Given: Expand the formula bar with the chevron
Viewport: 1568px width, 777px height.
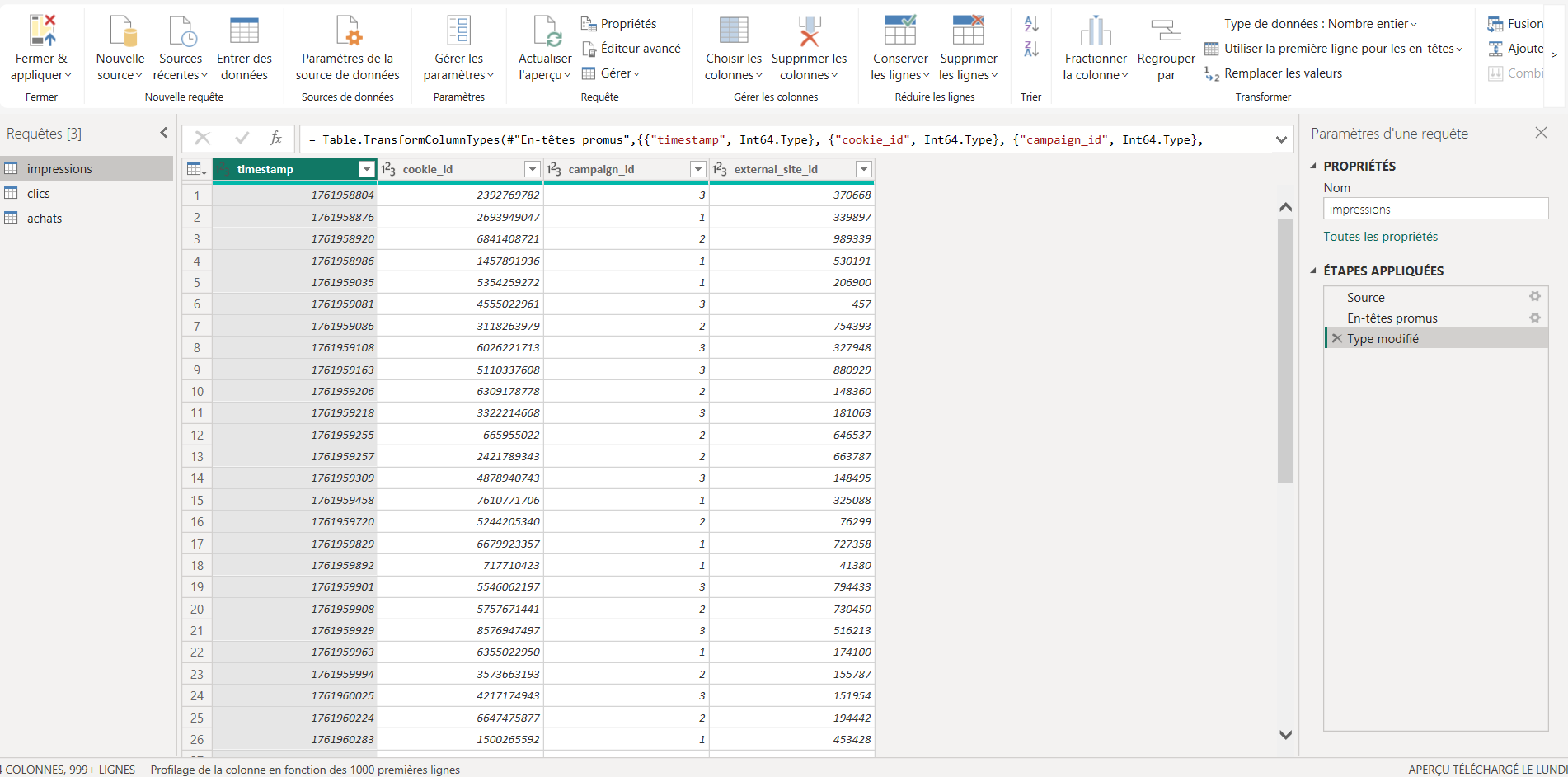Looking at the screenshot, I should (x=1280, y=139).
